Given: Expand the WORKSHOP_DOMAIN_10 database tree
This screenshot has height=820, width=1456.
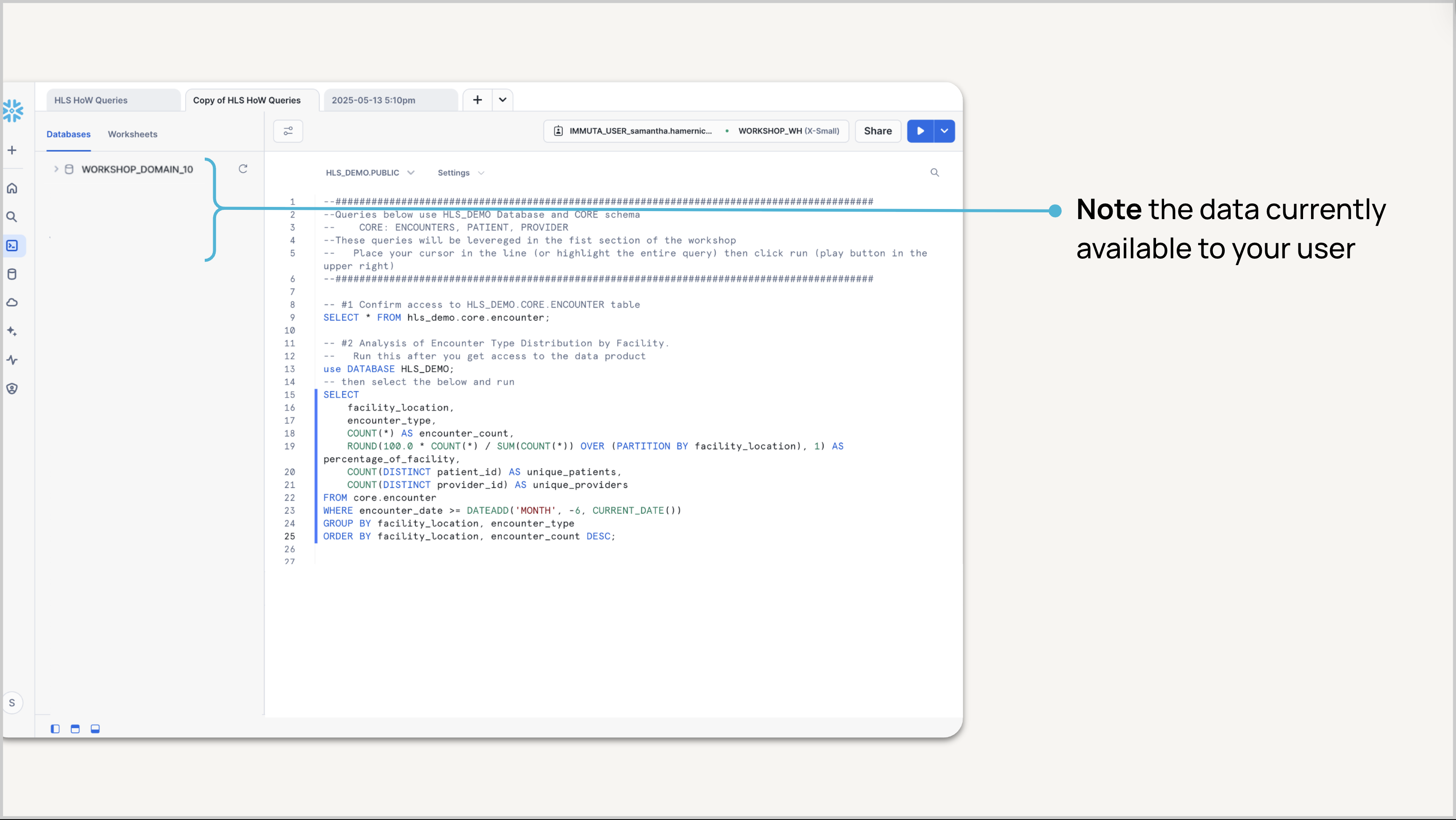Looking at the screenshot, I should [56, 169].
